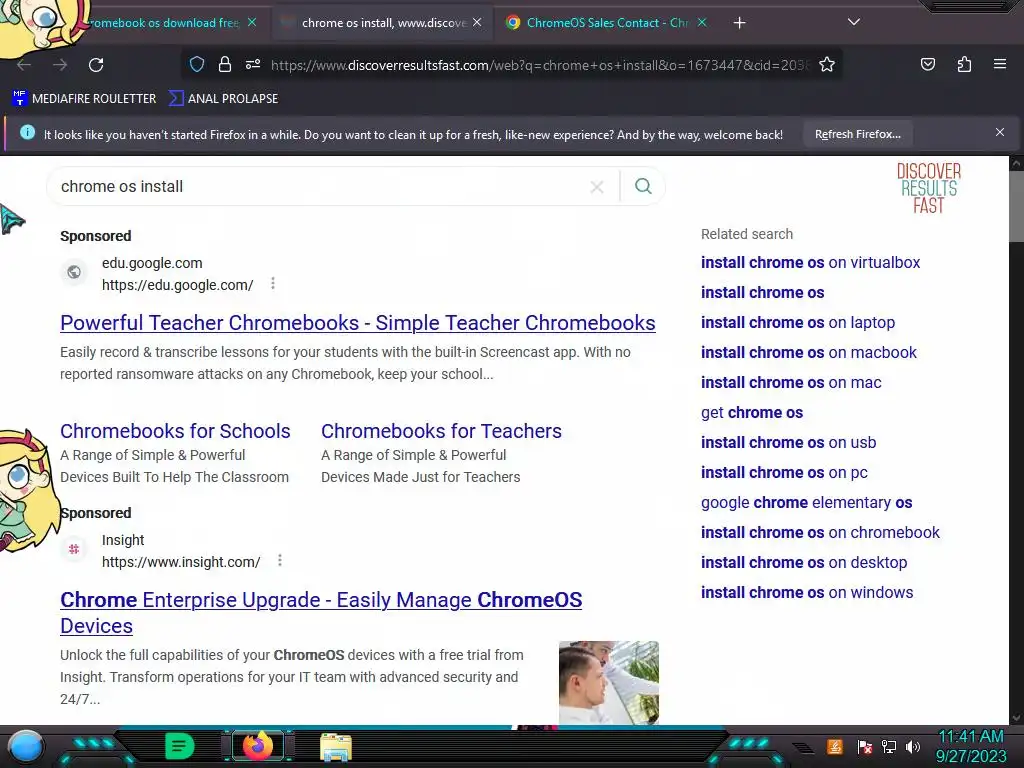The width and height of the screenshot is (1024, 768).
Task: Select install chrome os on windows
Action: pyautogui.click(x=807, y=593)
